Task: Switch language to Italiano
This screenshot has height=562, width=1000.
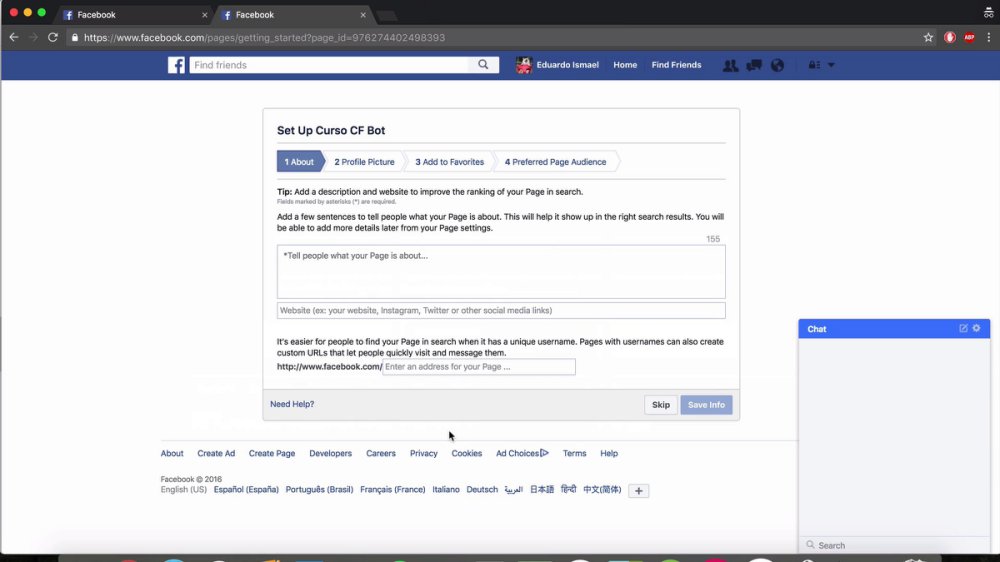Action: pos(446,490)
